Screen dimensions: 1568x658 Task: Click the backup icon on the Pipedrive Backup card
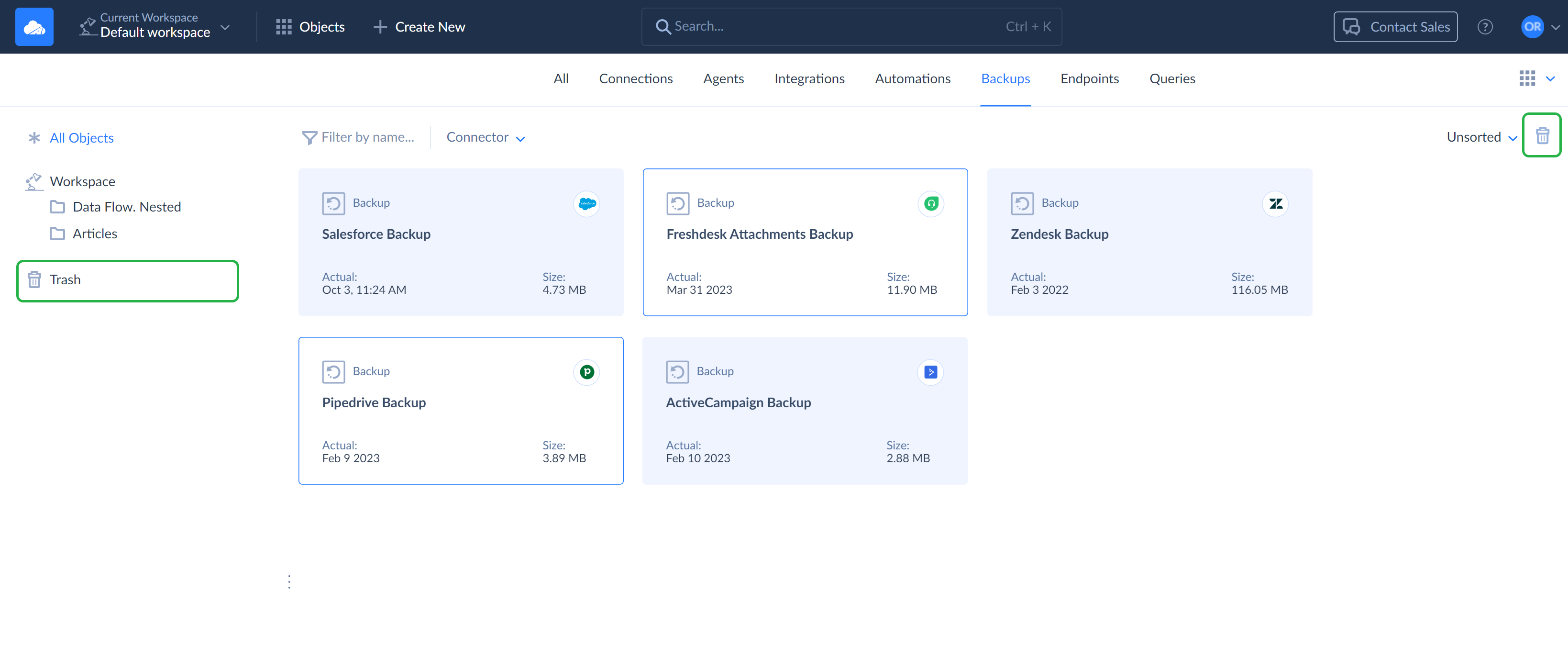333,372
